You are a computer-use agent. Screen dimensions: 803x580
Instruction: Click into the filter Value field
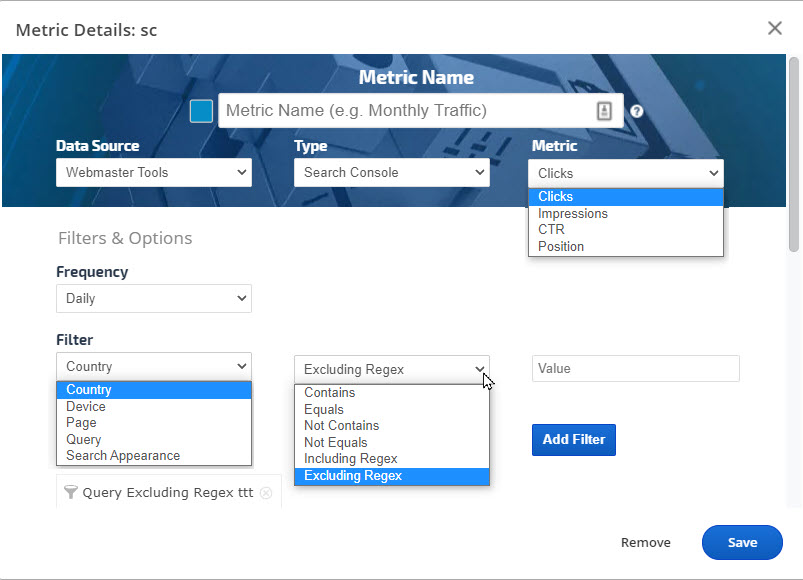coord(635,368)
